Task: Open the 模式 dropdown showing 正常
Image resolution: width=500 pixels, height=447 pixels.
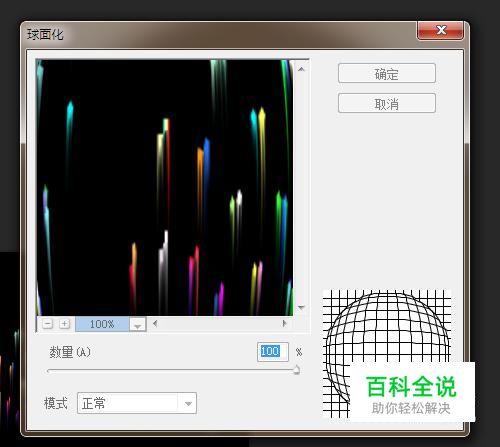Action: [x=137, y=403]
